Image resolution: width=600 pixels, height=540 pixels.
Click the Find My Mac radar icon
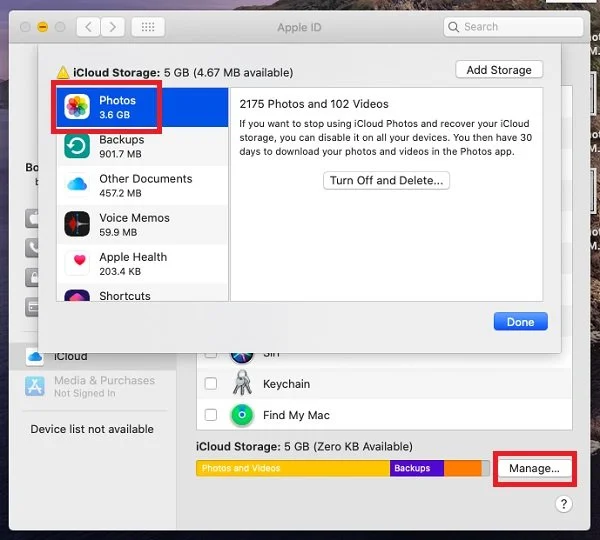[x=242, y=415]
